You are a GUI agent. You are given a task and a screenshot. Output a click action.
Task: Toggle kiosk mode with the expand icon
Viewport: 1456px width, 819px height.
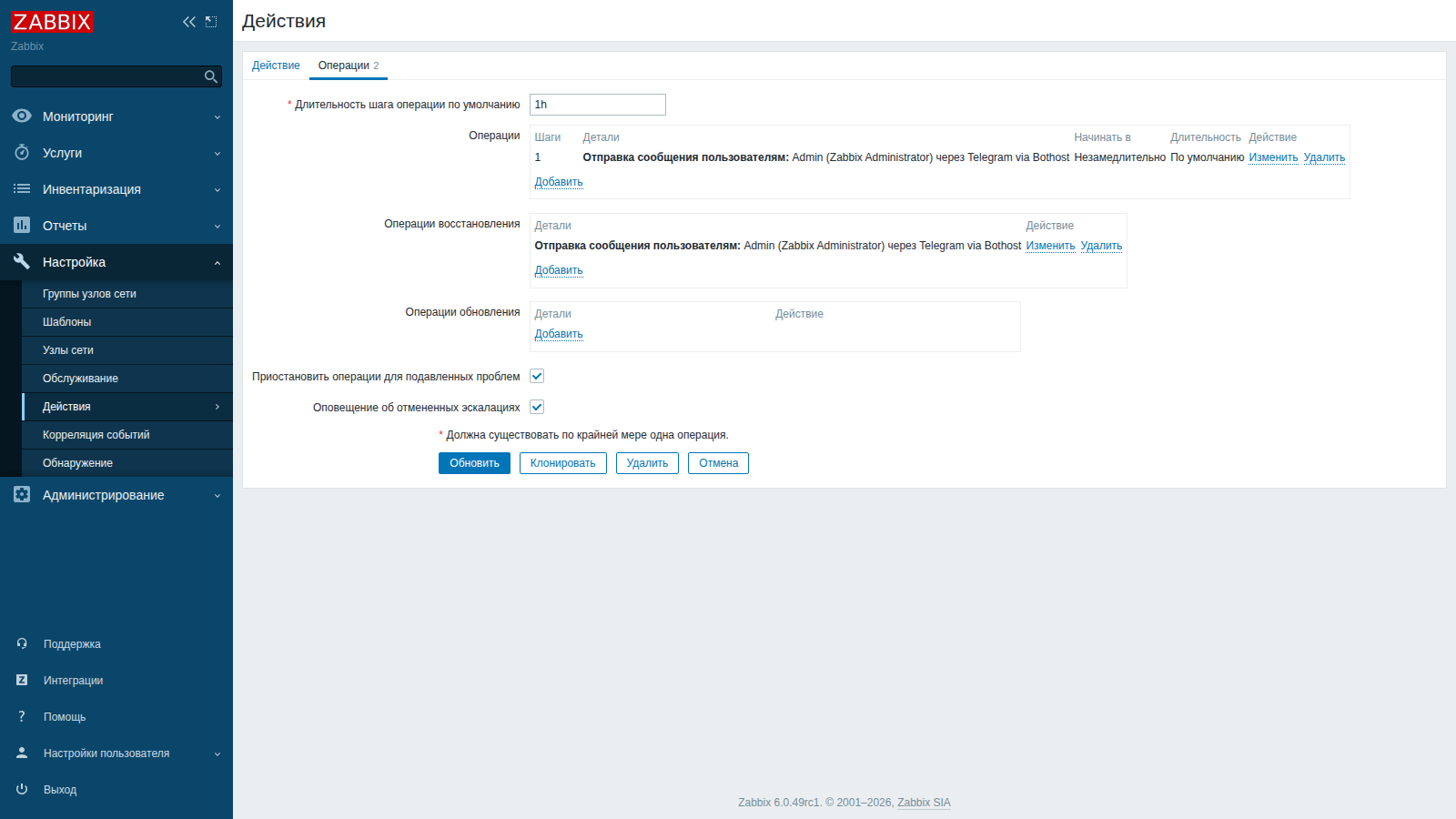[211, 22]
